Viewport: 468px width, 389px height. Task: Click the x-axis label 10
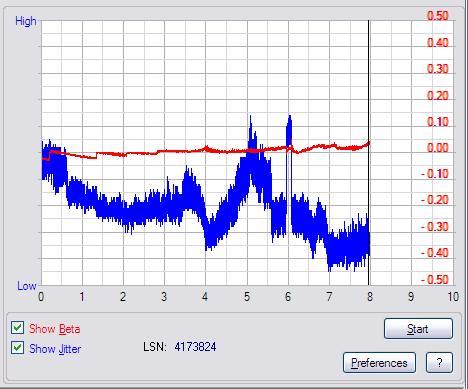point(453,296)
